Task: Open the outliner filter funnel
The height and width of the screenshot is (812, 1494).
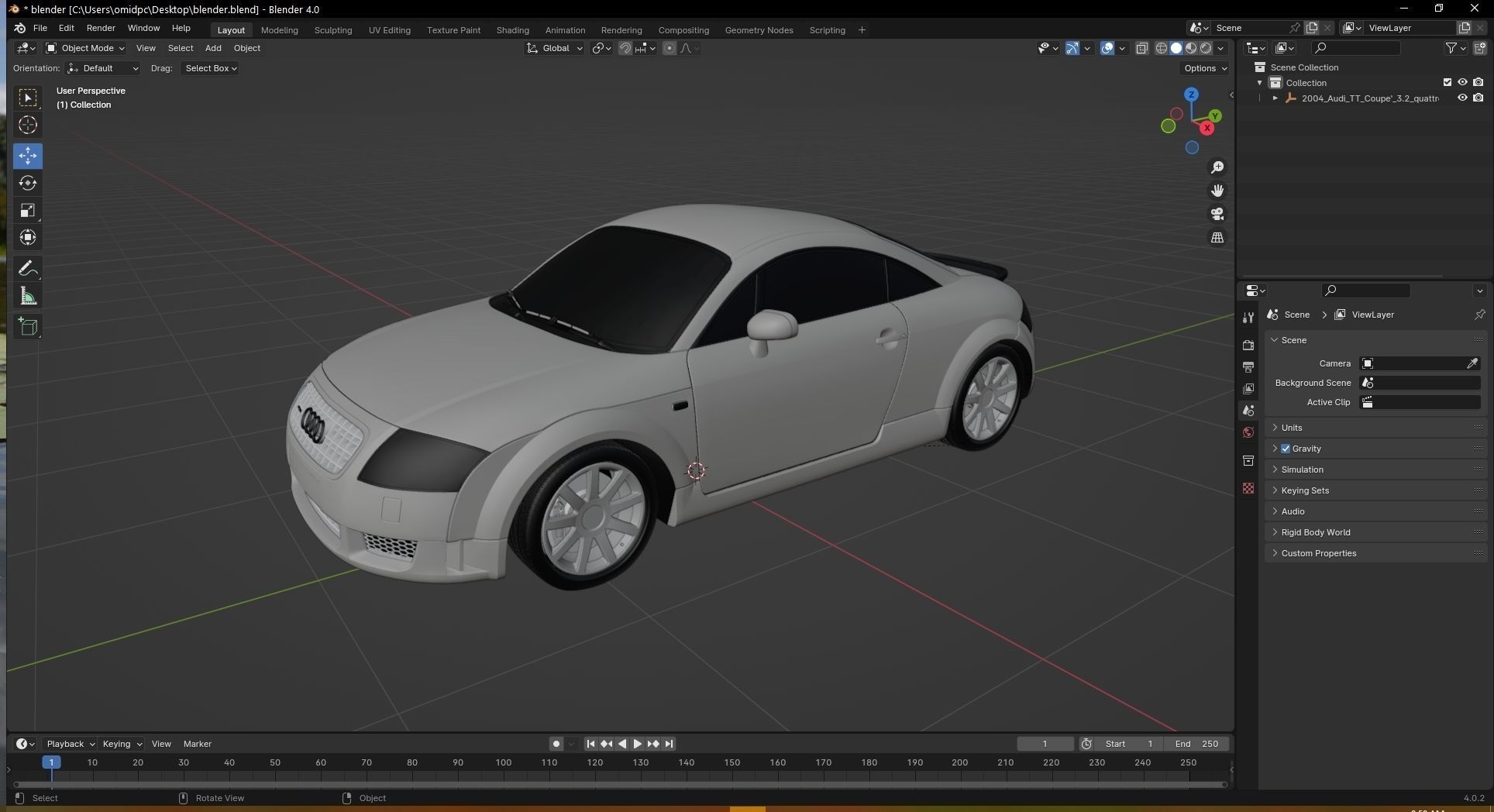Action: 1451,48
